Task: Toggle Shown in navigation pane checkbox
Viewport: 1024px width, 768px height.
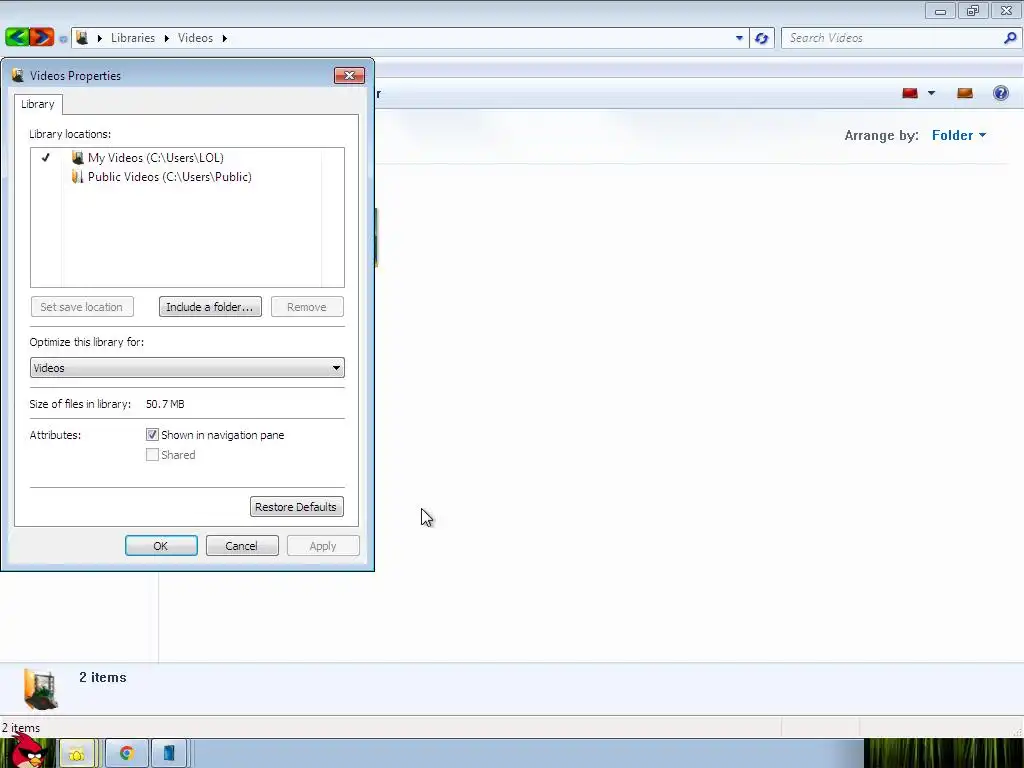Action: click(152, 435)
